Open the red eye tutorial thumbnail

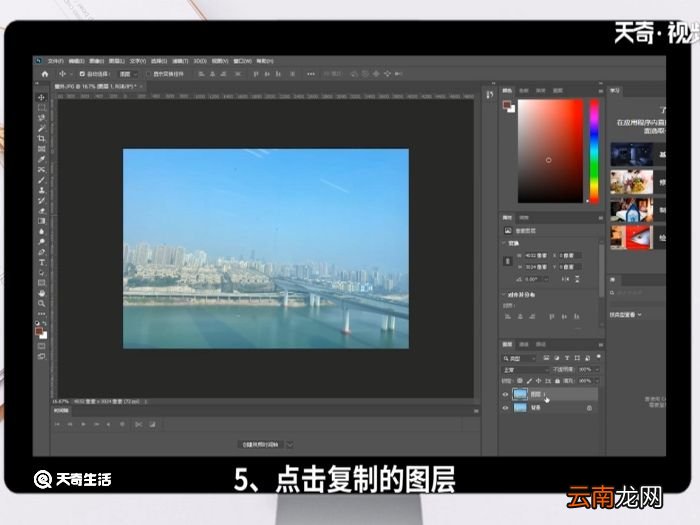632,238
